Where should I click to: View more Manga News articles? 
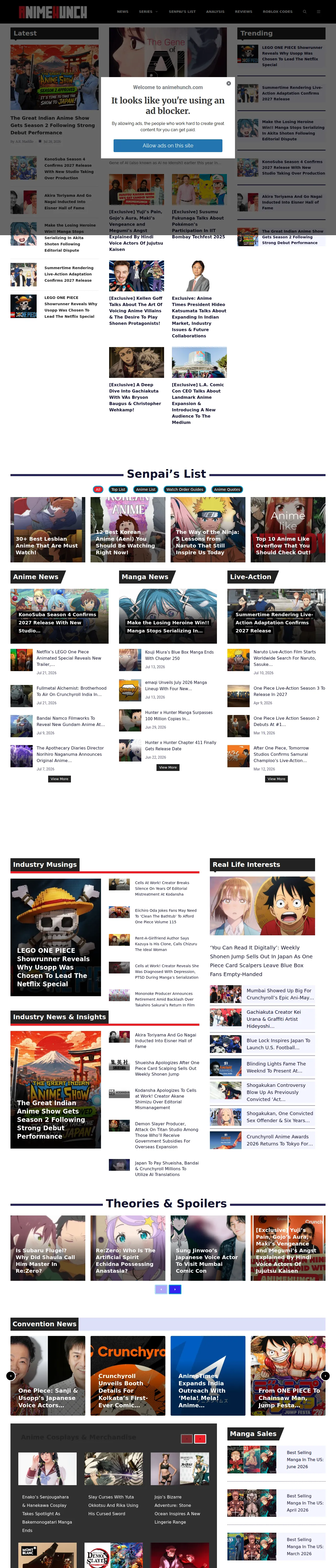168,768
